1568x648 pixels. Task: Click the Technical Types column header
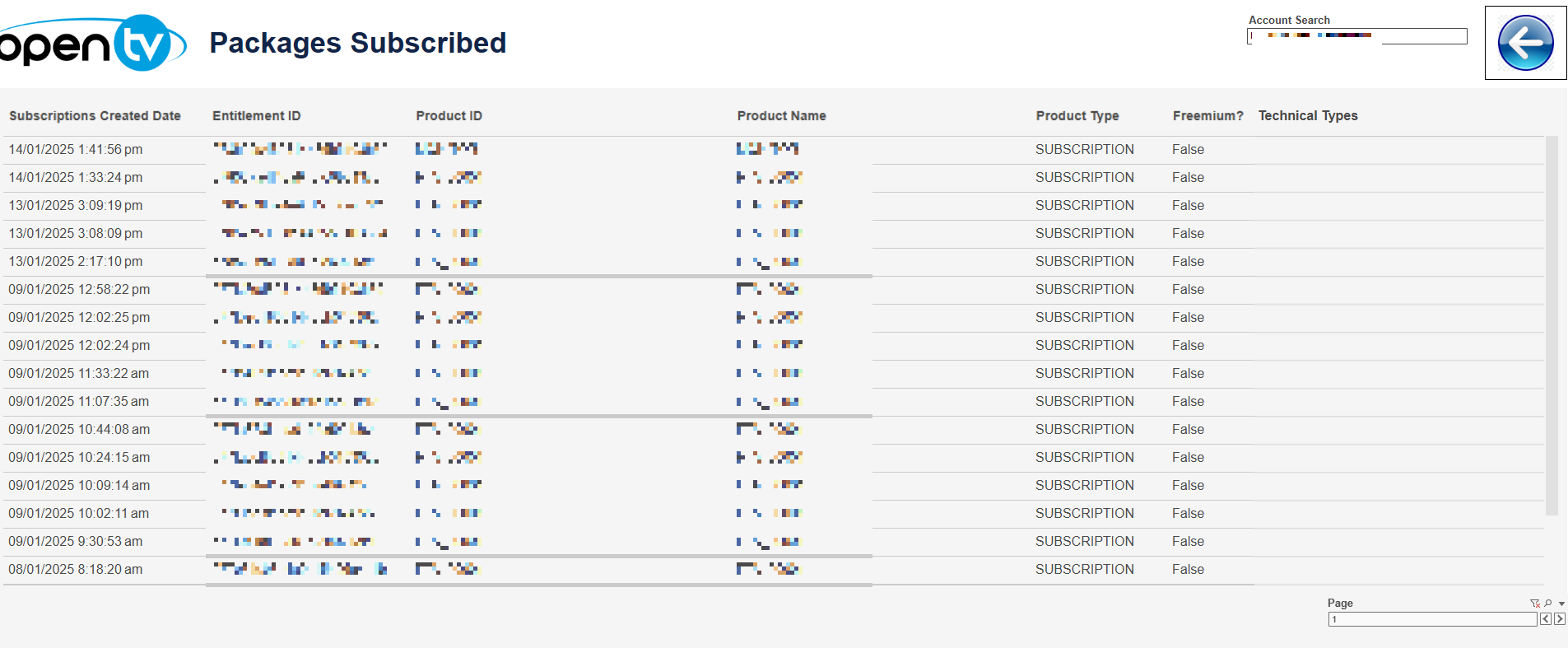click(1308, 116)
